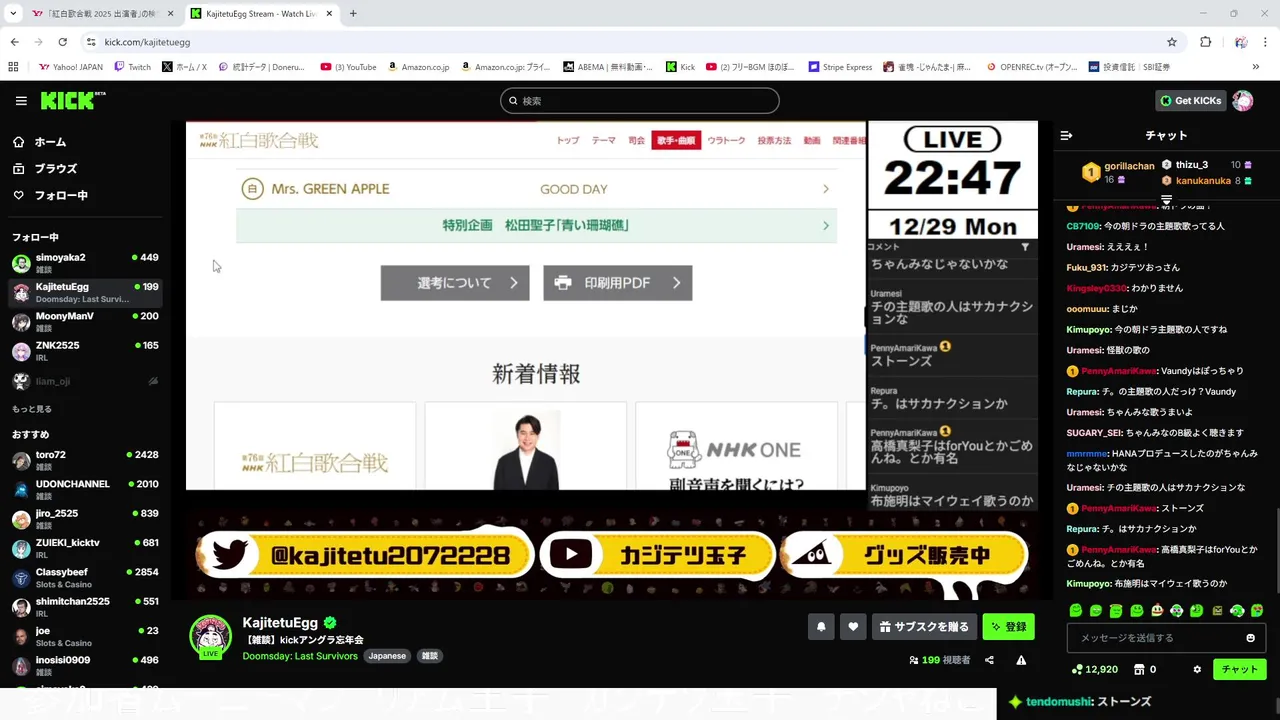This screenshot has height=720, width=1280.
Task: Toggle follow with the heart icon
Action: point(853,627)
